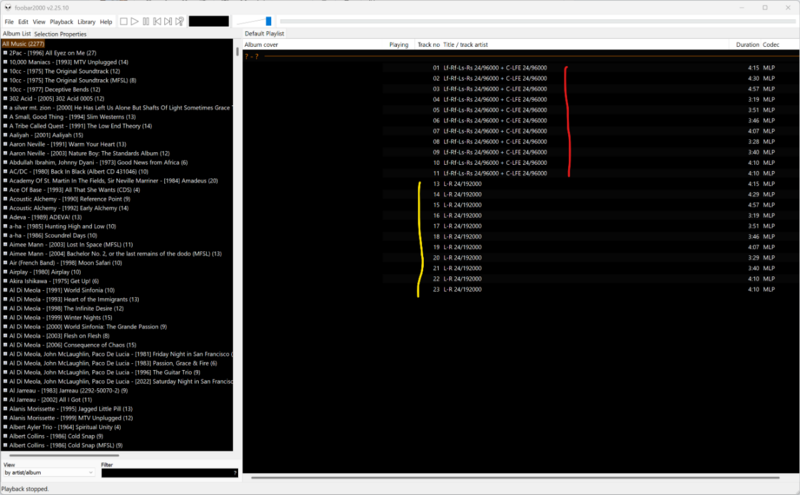Expand the 2Pac All Eyez on Me node
This screenshot has height=495, width=800.
click(x=5, y=53)
